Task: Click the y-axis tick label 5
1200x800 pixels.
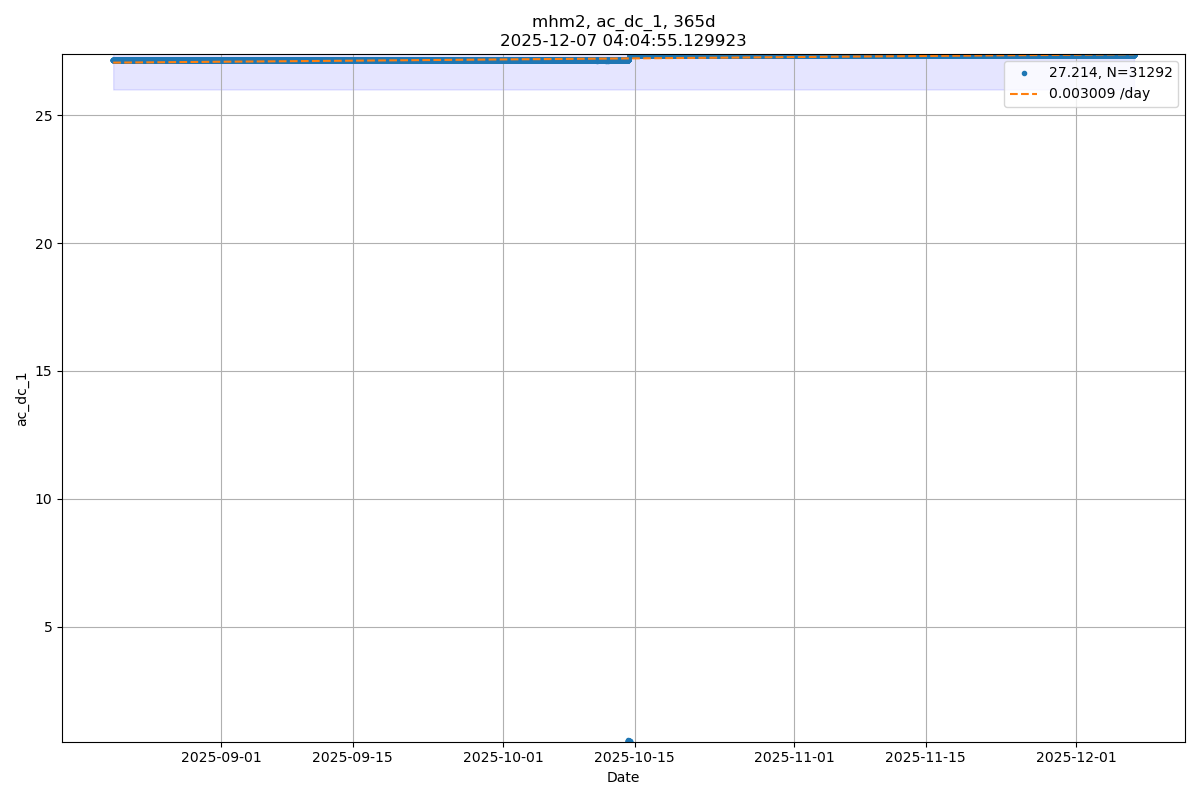Action: click(x=48, y=627)
